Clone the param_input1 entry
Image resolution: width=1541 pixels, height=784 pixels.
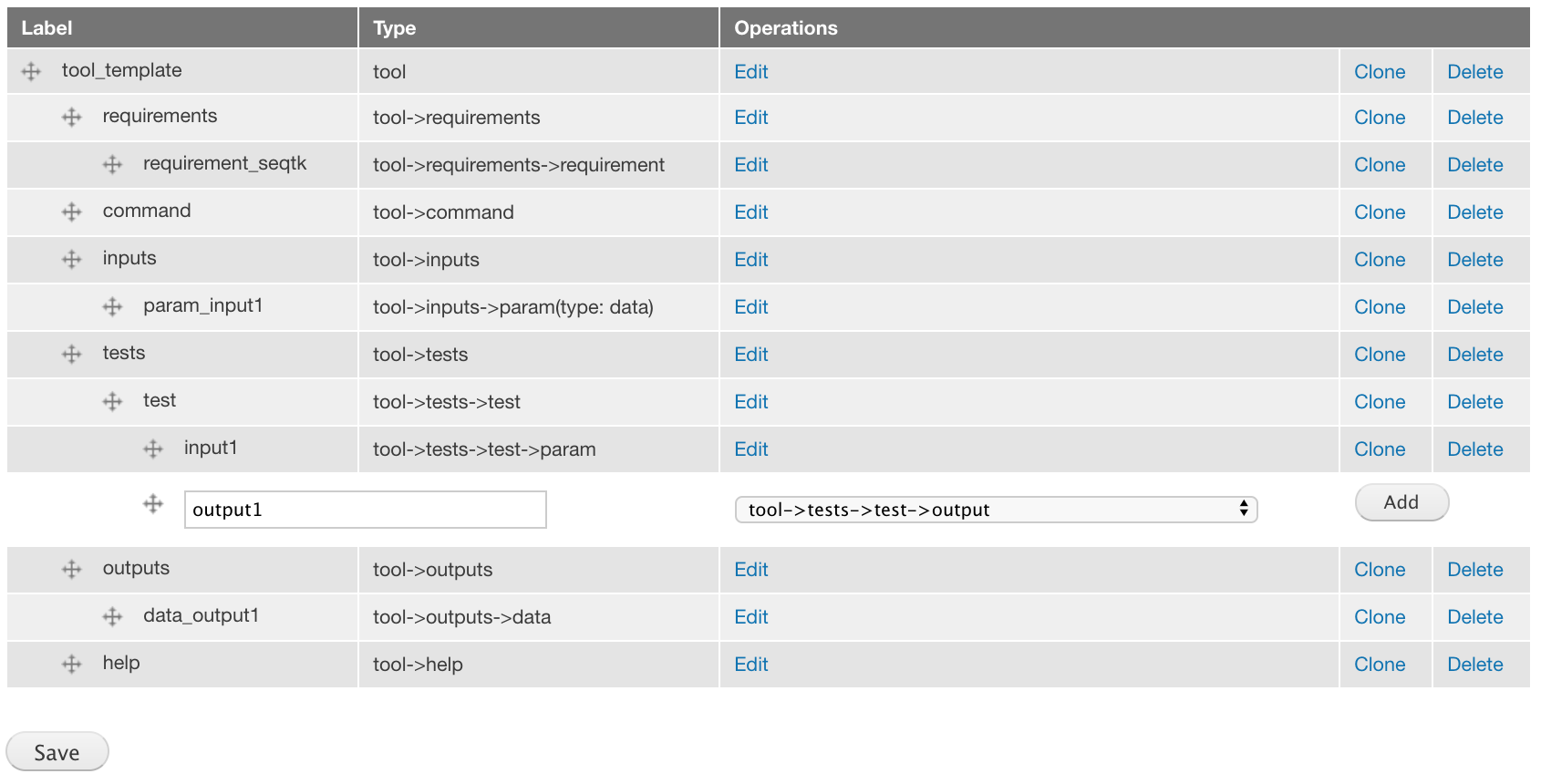click(1380, 307)
